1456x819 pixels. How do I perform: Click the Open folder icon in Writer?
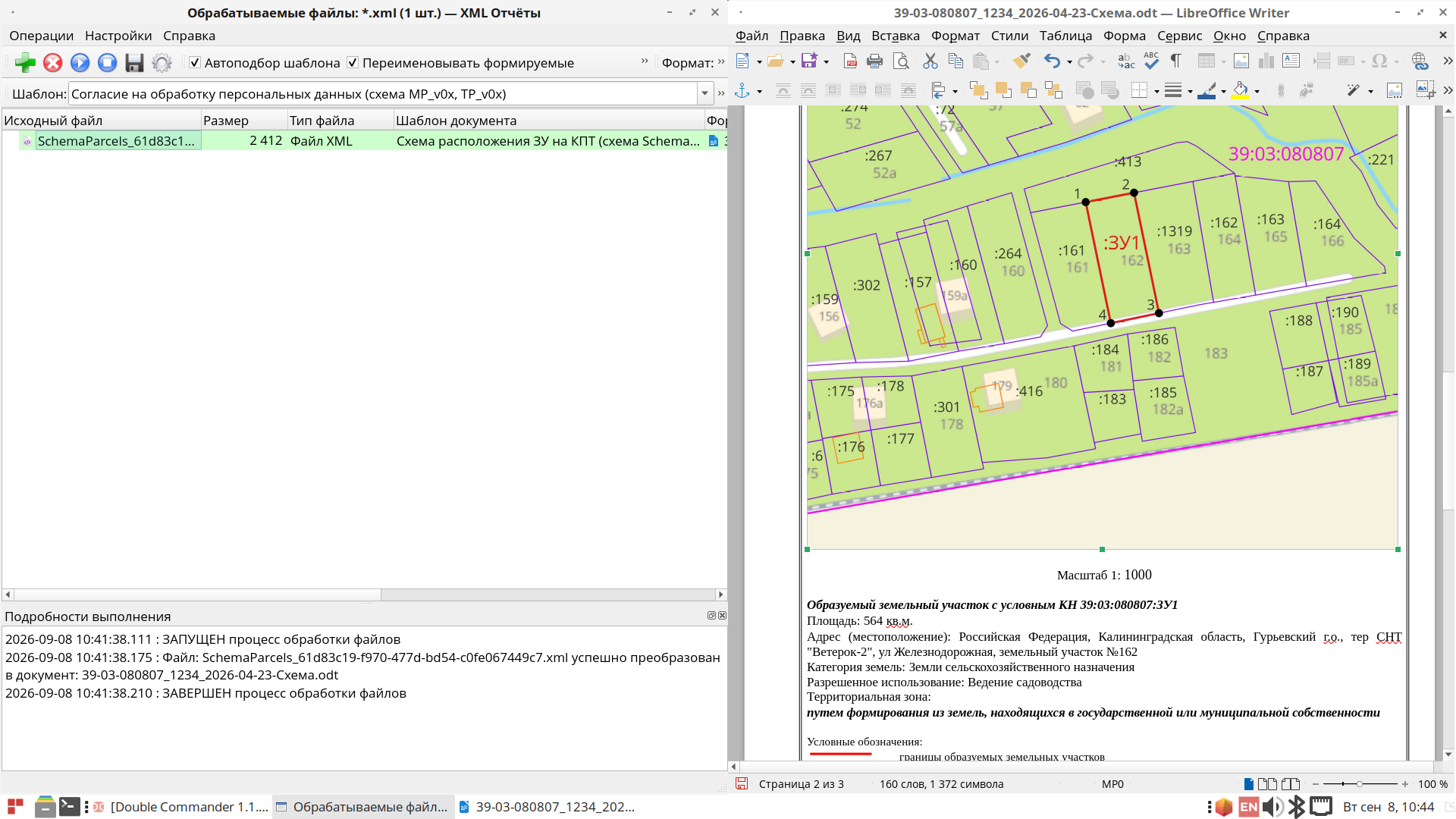point(775,61)
